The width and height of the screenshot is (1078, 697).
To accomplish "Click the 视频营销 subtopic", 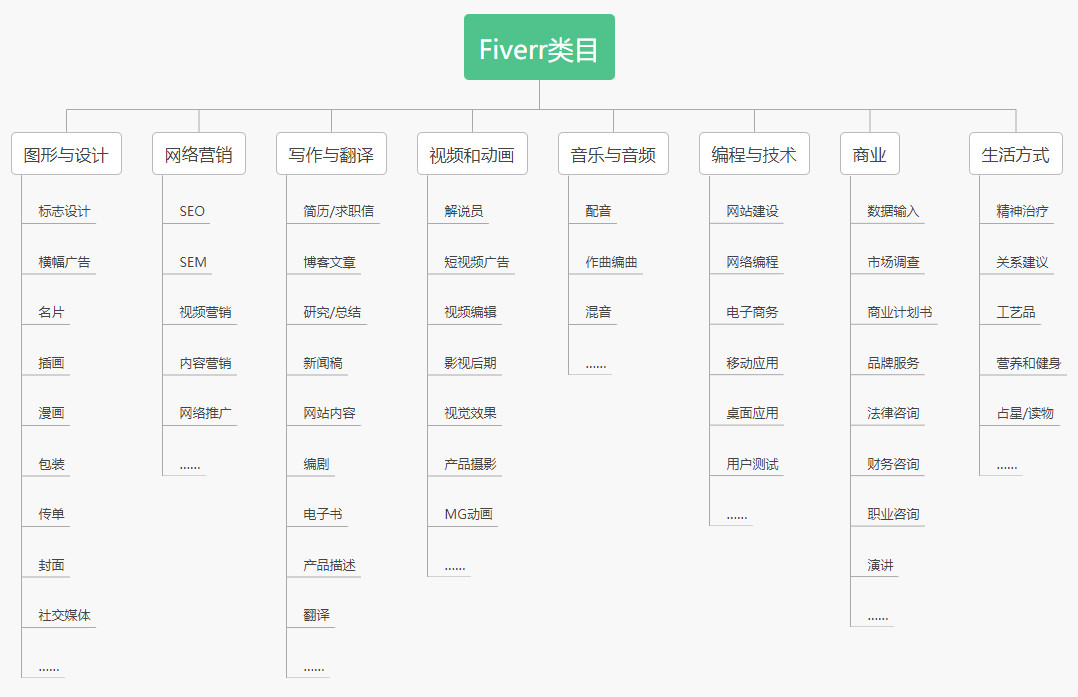I will 205,312.
